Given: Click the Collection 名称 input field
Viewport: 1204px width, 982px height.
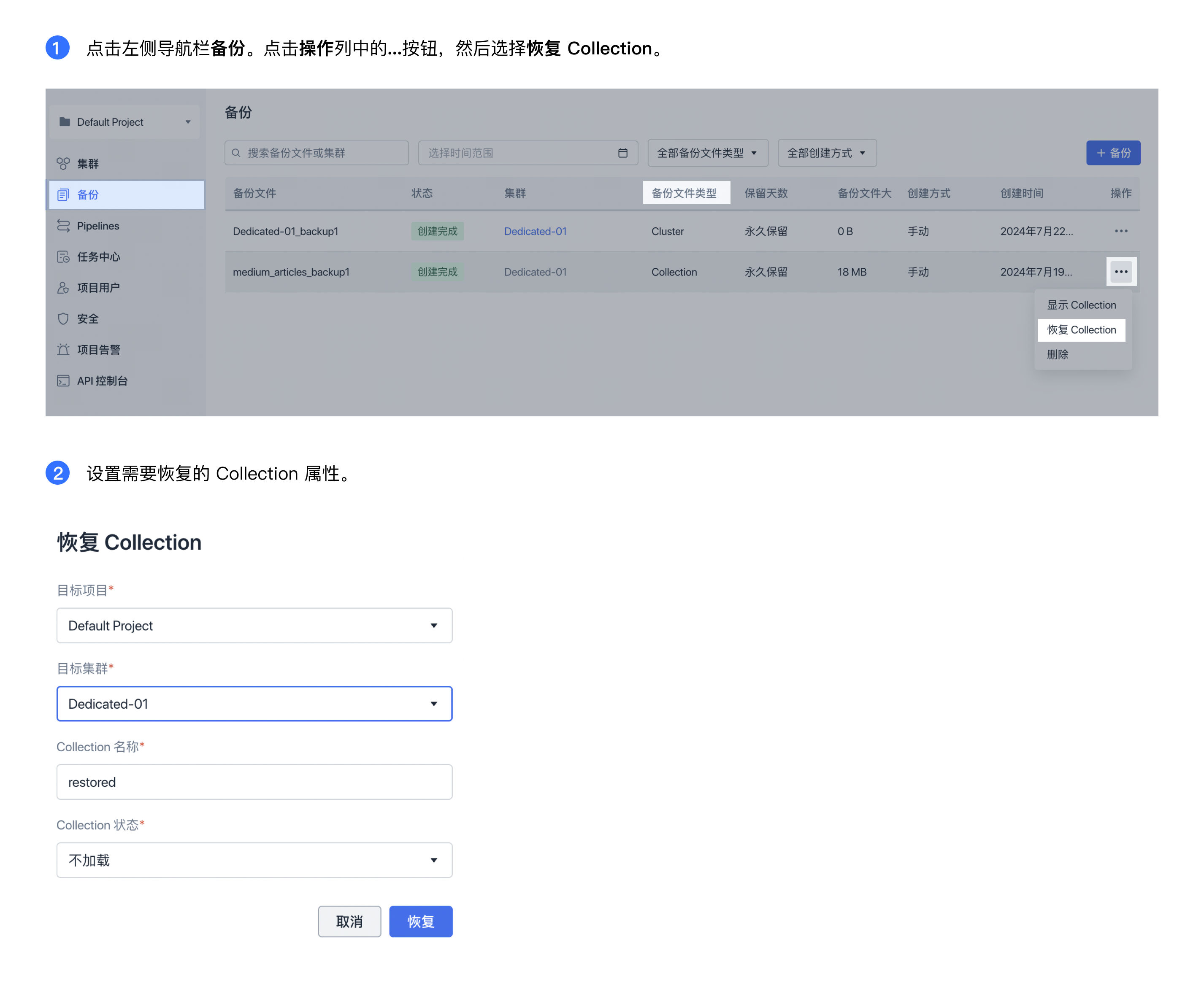Looking at the screenshot, I should [x=254, y=781].
